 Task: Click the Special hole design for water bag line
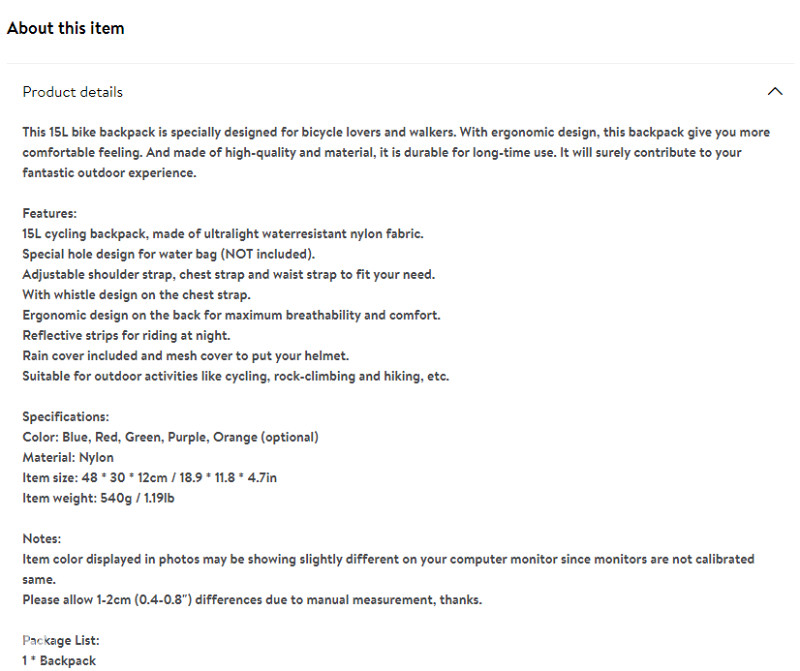pyautogui.click(x=169, y=254)
